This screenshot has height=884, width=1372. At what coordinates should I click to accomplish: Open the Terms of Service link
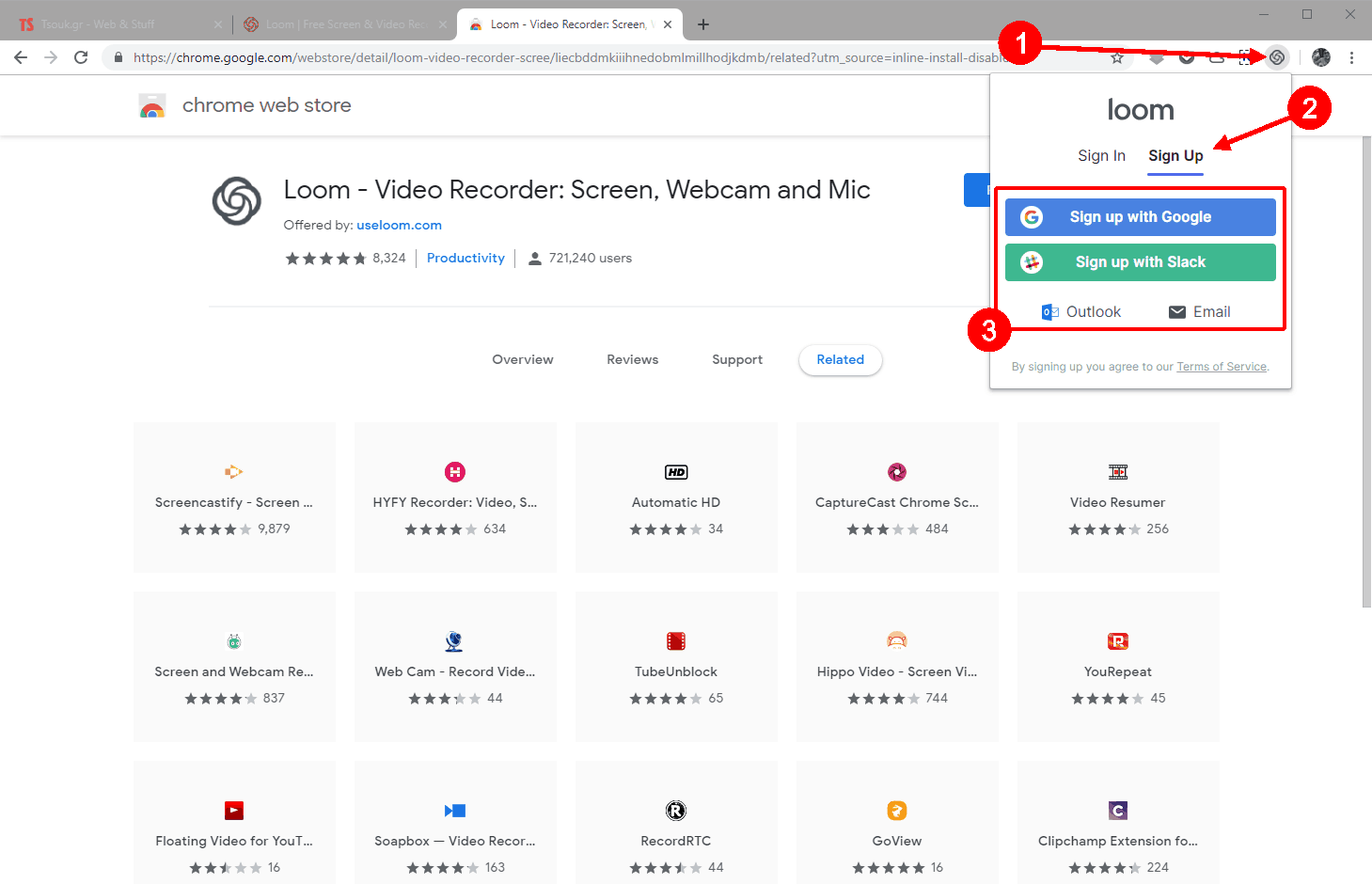[x=1222, y=367]
